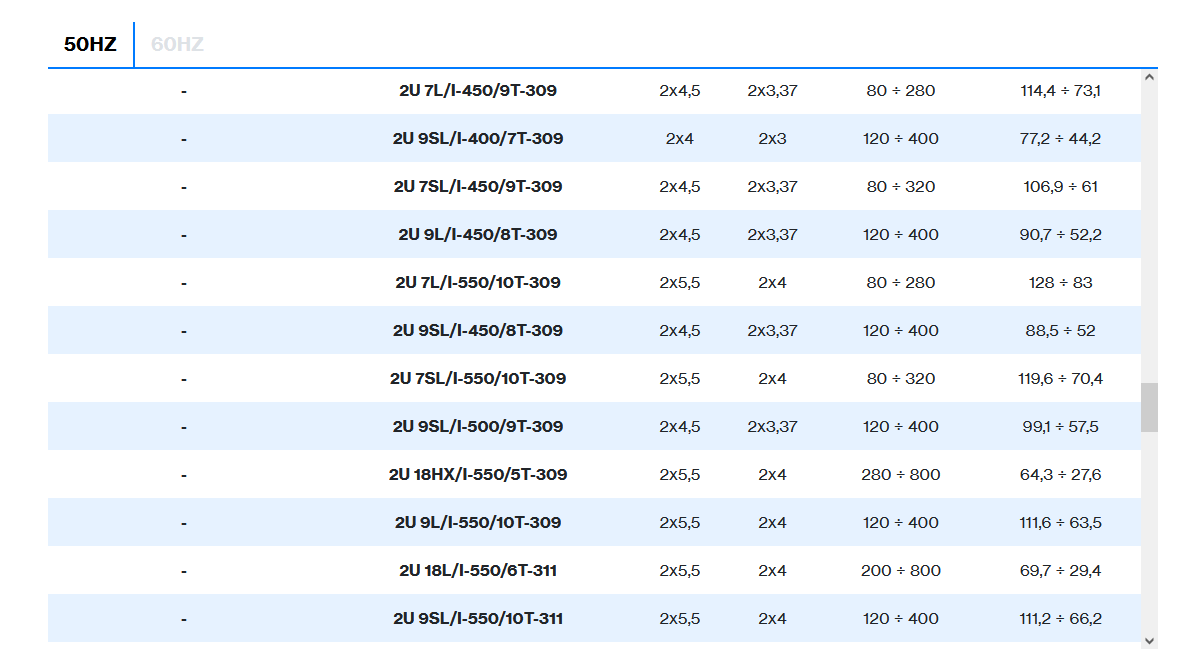Choose model 2U 7SL/I-550/10T-309

(x=477, y=379)
